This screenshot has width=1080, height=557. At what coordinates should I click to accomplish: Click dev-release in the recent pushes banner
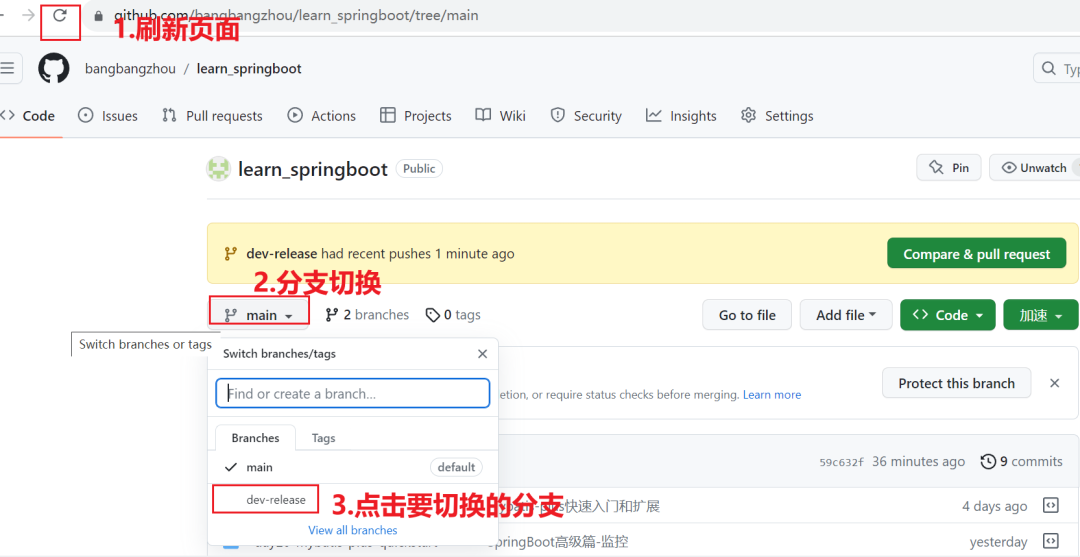[282, 253]
